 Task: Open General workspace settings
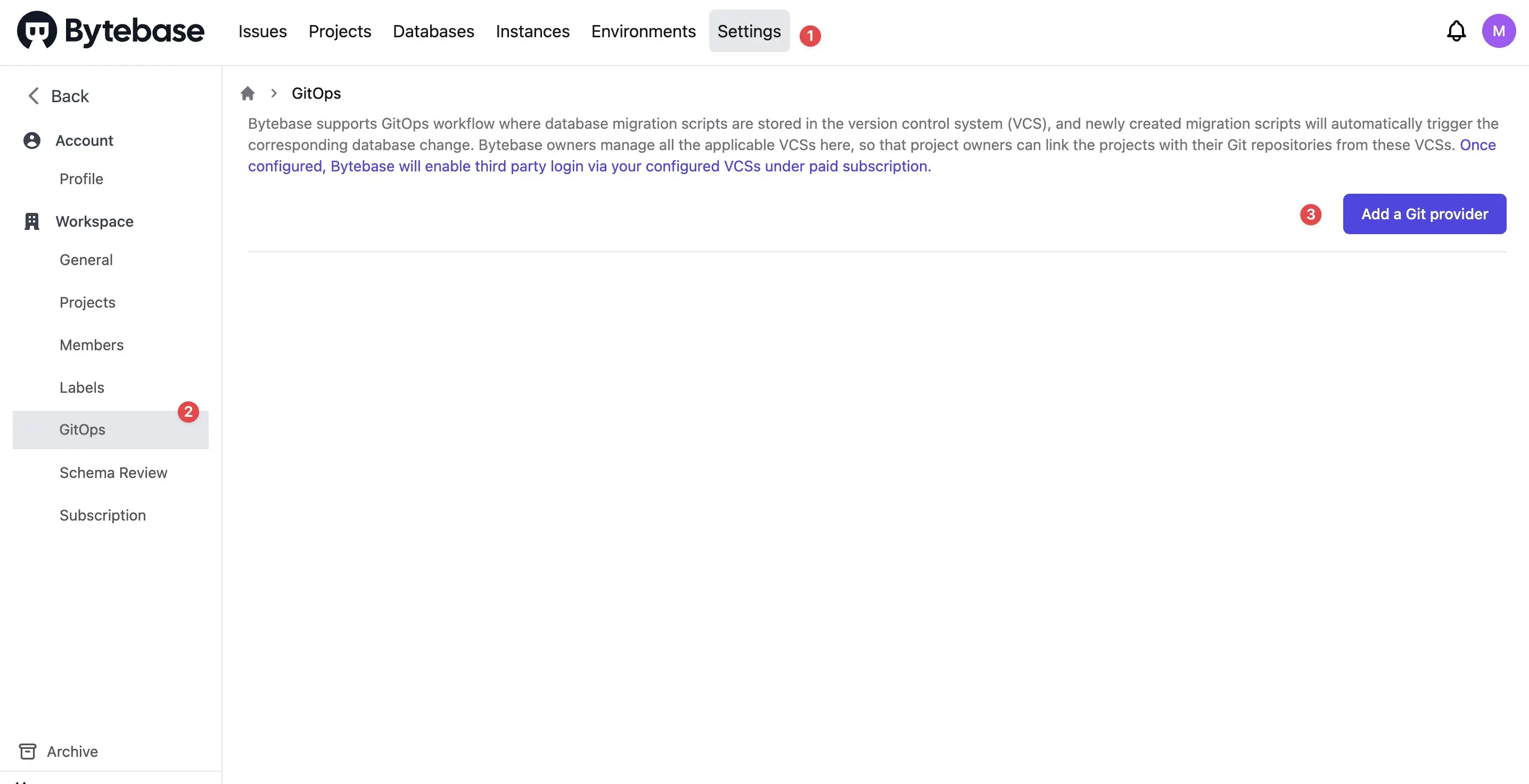pos(86,259)
